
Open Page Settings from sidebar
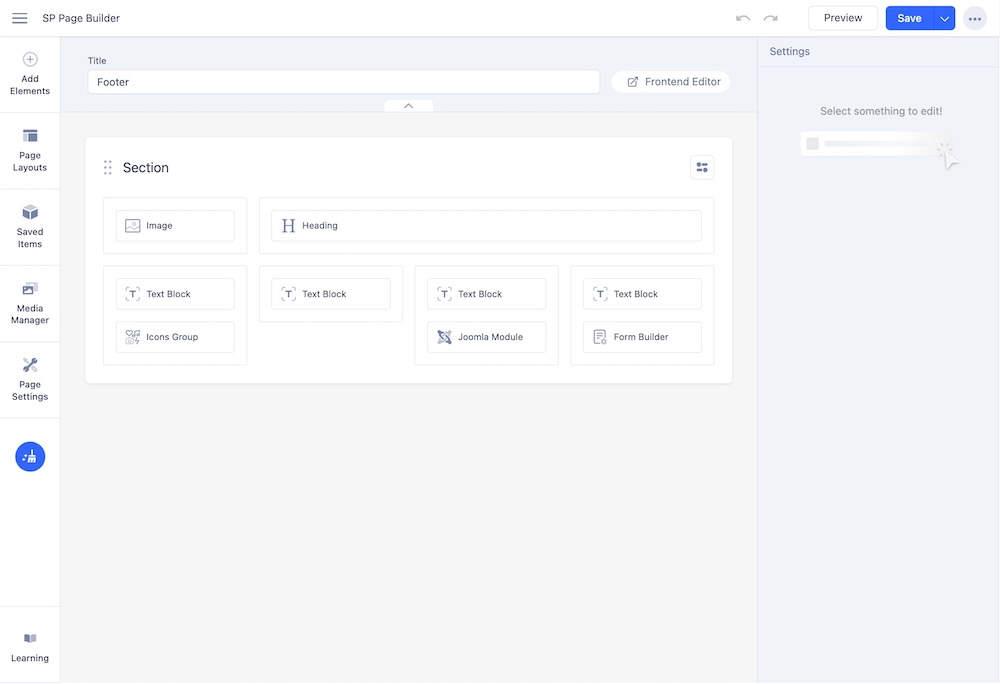30,380
